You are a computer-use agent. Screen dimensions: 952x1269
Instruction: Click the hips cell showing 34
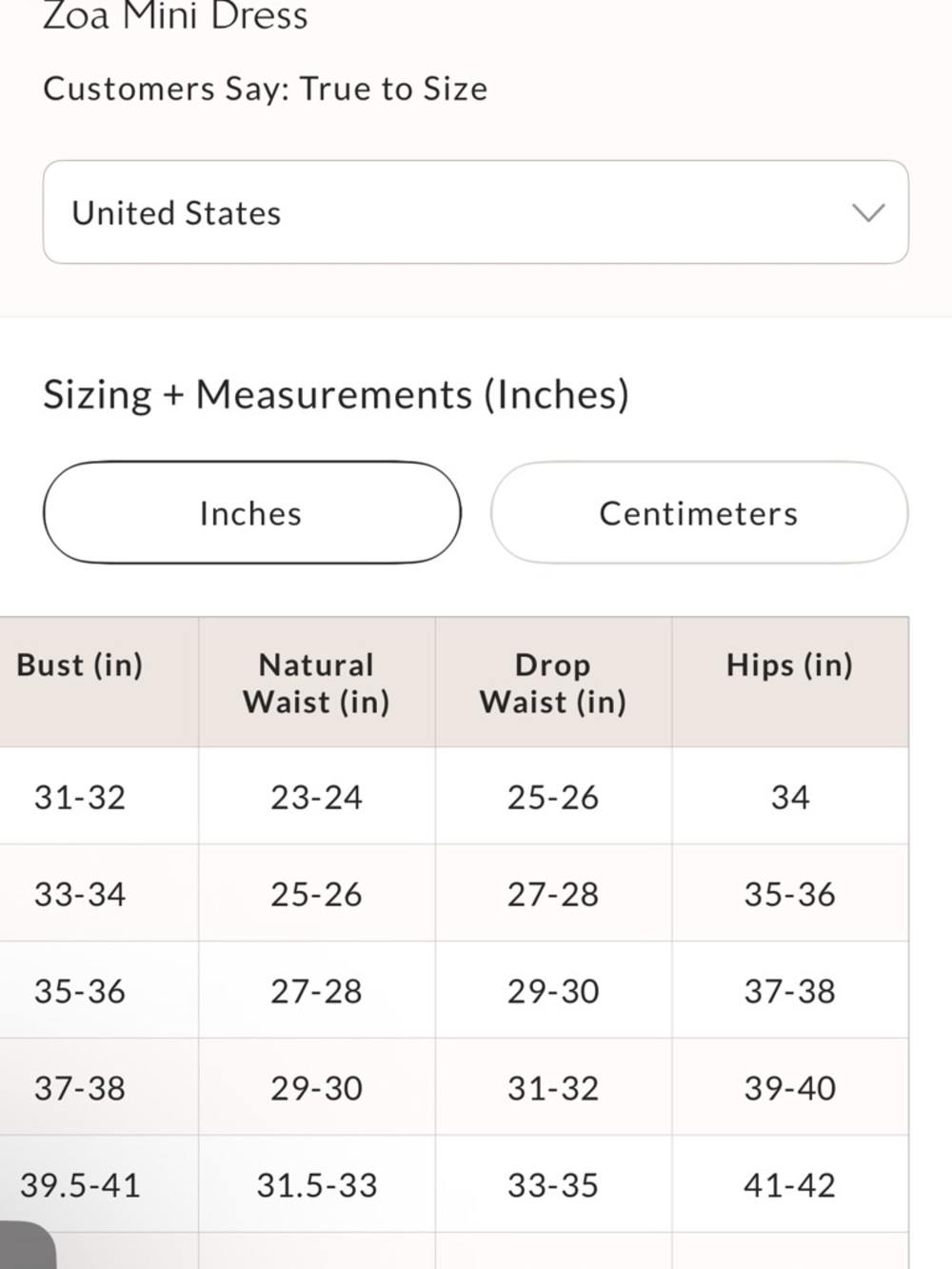pyautogui.click(x=789, y=797)
